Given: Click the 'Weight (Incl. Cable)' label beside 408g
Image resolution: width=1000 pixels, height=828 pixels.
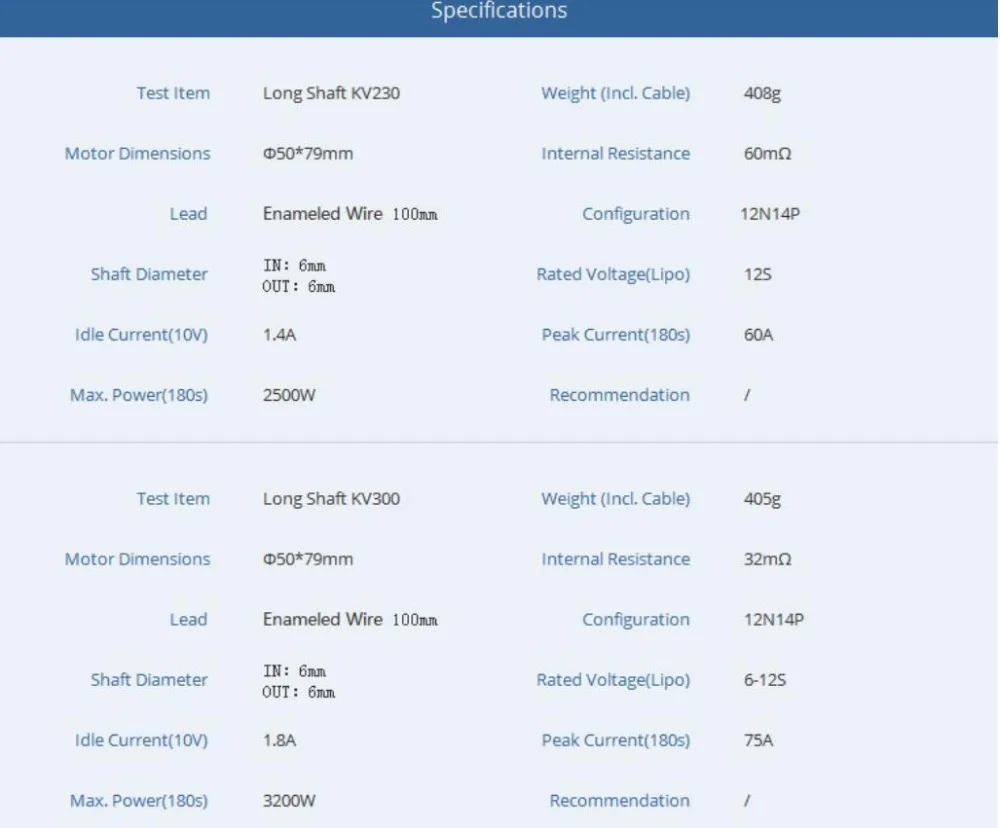Looking at the screenshot, I should [x=615, y=94].
